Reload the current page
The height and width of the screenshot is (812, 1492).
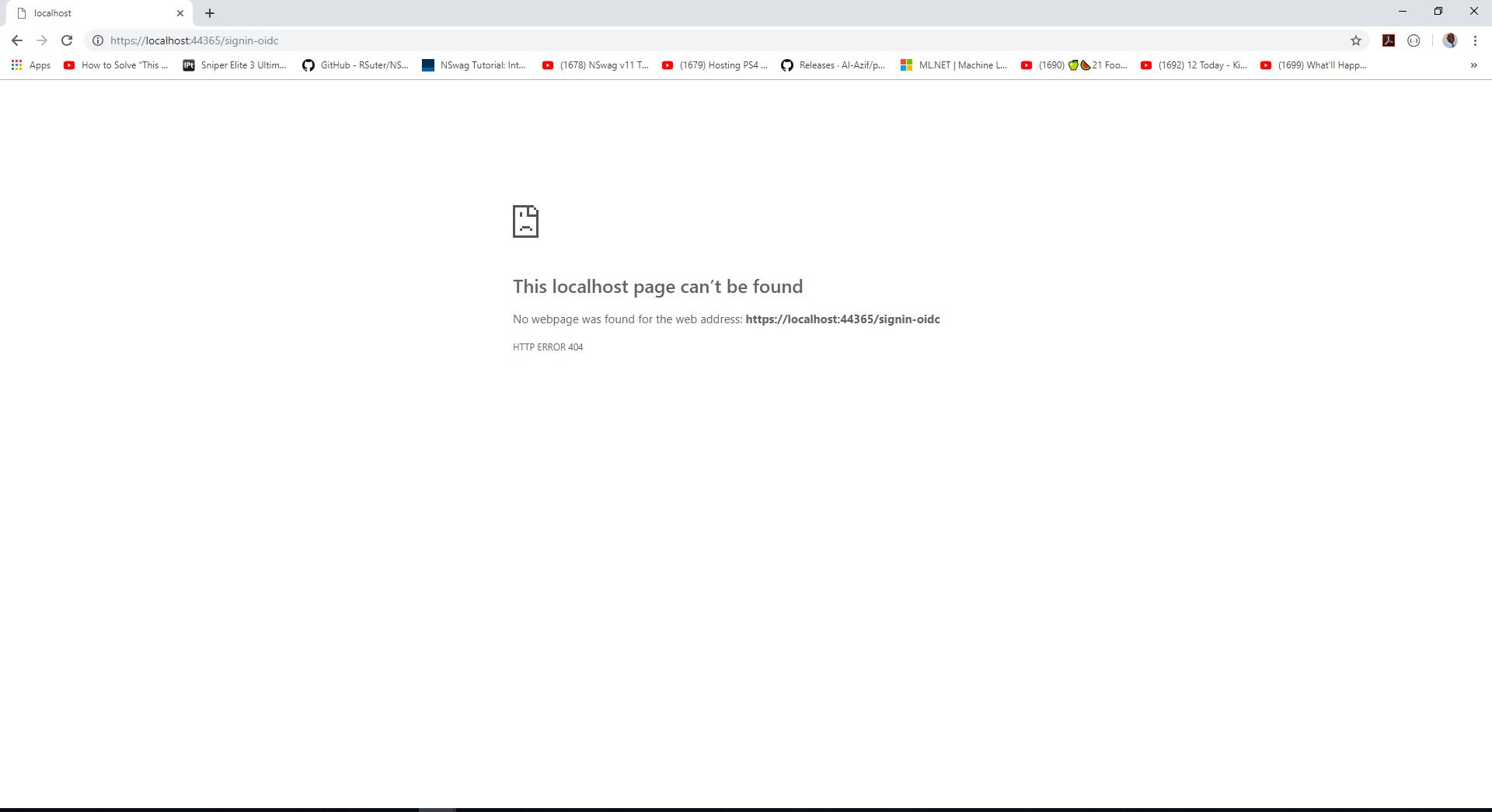(x=67, y=40)
